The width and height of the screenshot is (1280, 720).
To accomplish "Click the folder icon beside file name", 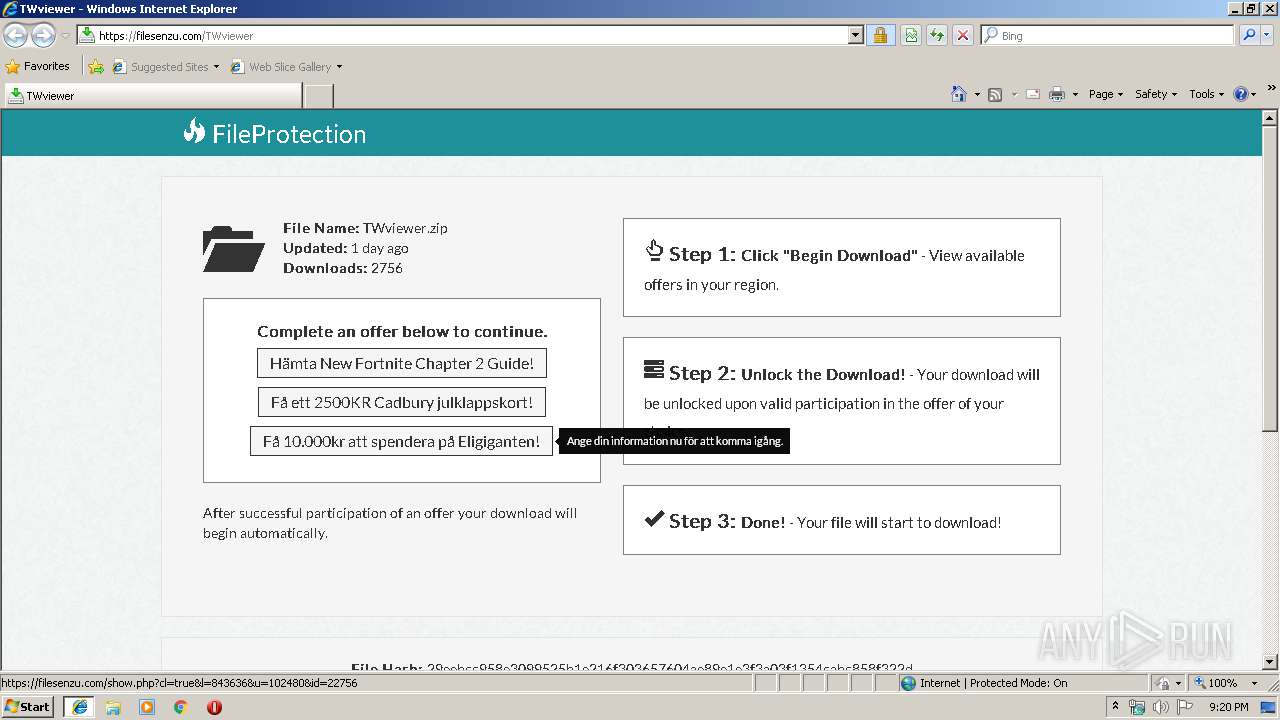I will (233, 249).
